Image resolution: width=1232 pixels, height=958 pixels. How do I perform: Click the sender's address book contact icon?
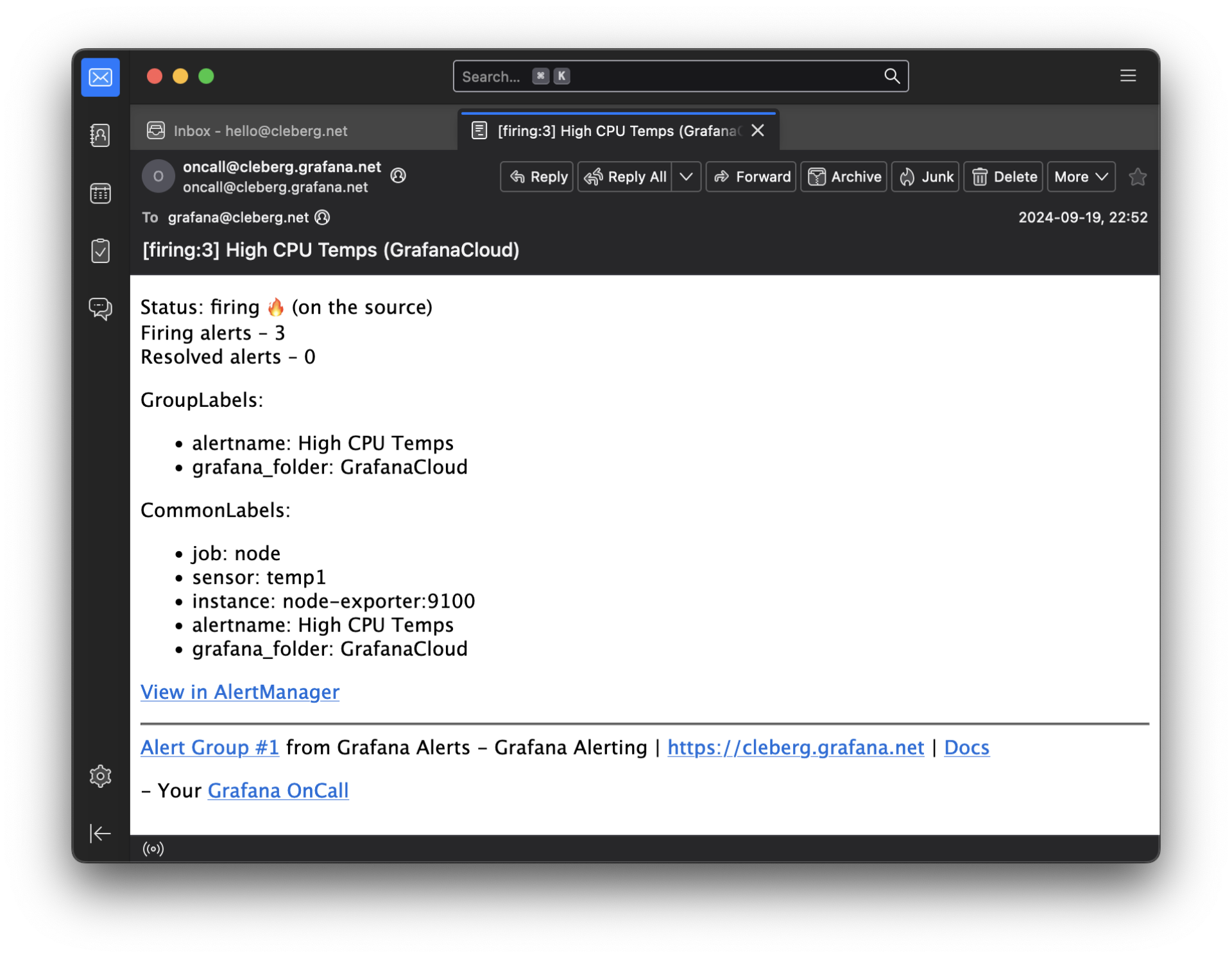point(398,176)
